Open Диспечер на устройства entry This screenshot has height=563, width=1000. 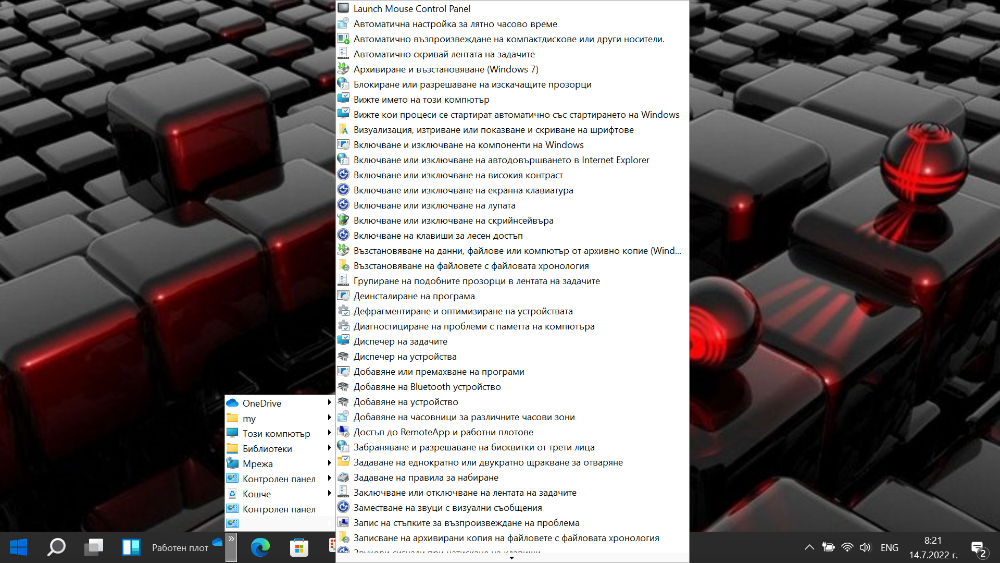click(x=513, y=356)
